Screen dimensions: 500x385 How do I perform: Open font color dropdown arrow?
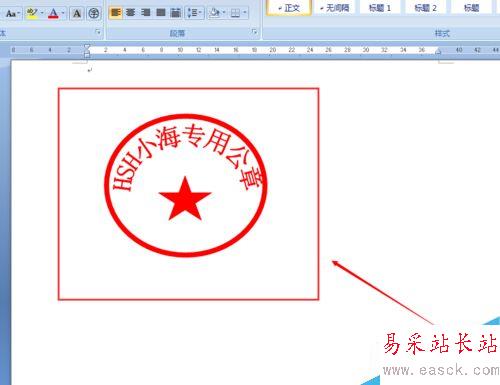pyautogui.click(x=63, y=13)
